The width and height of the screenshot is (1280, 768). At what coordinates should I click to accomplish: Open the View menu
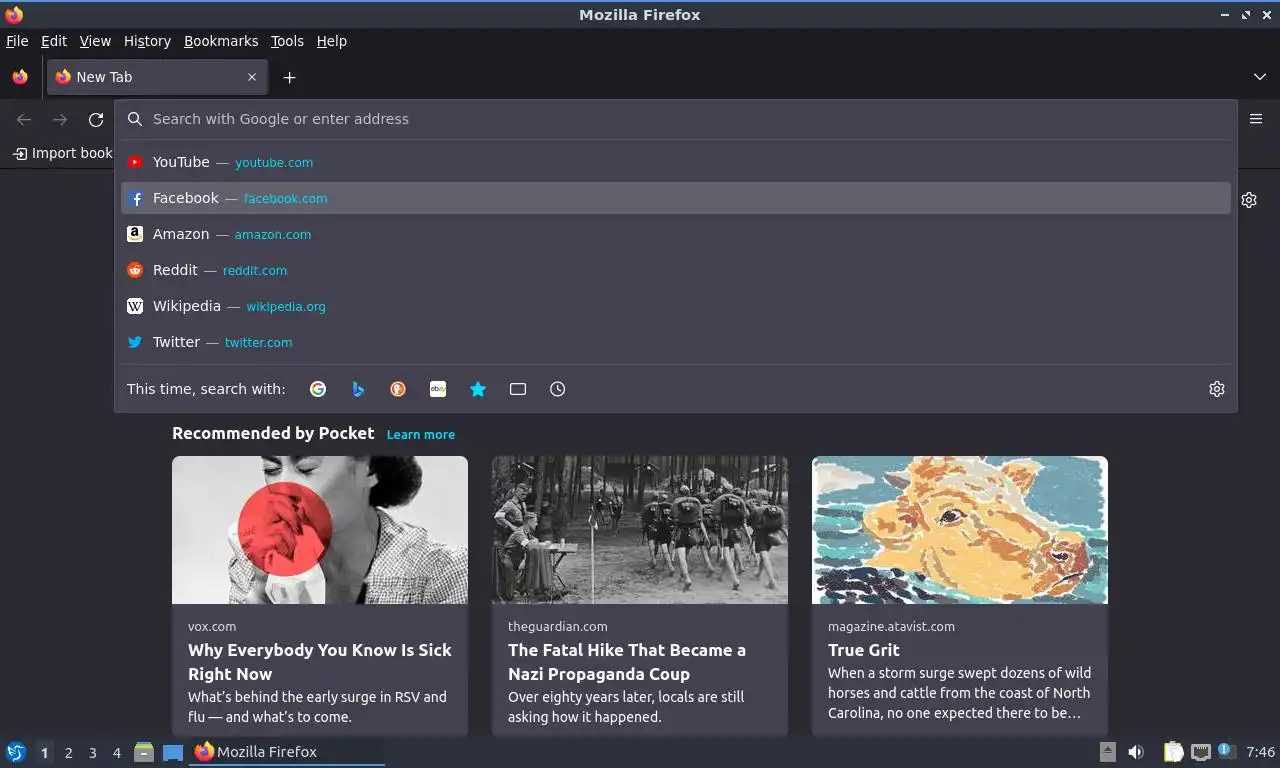pos(95,41)
